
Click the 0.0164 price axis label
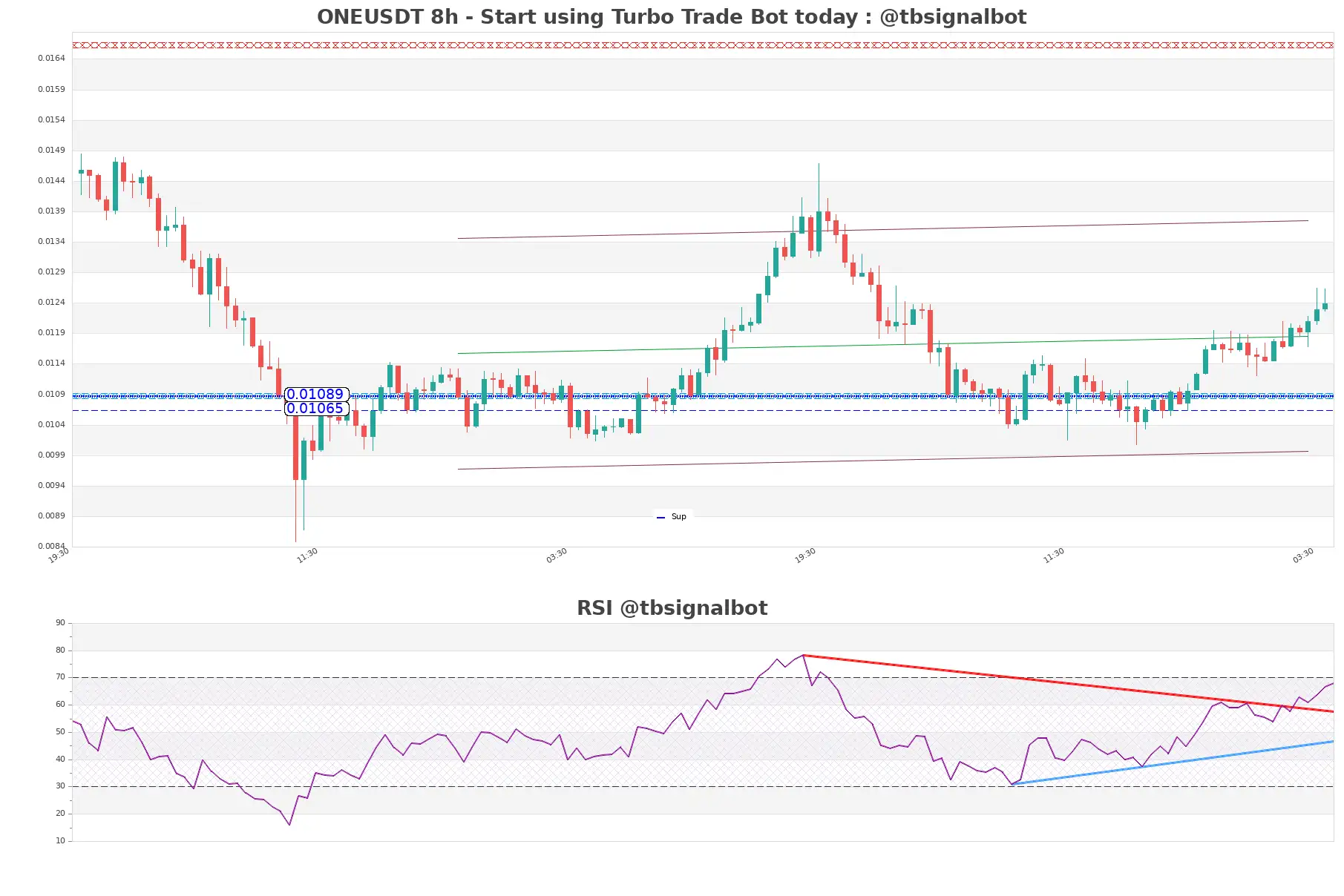51,58
